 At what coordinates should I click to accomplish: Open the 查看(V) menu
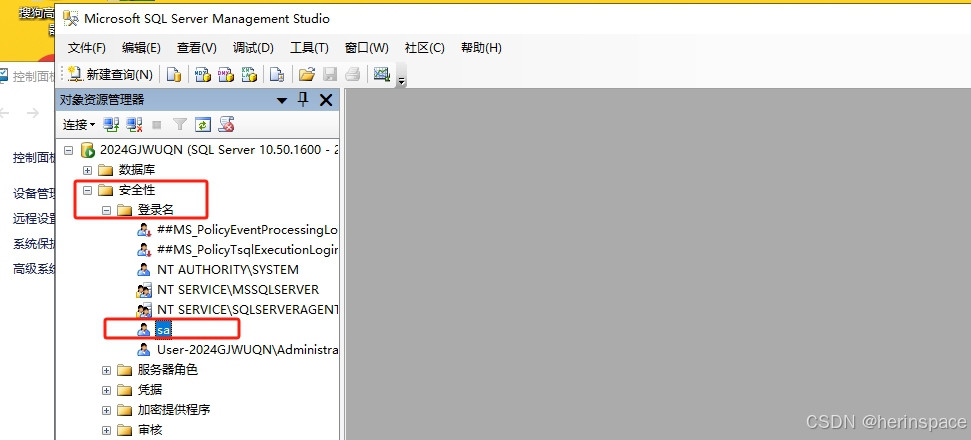click(x=197, y=48)
